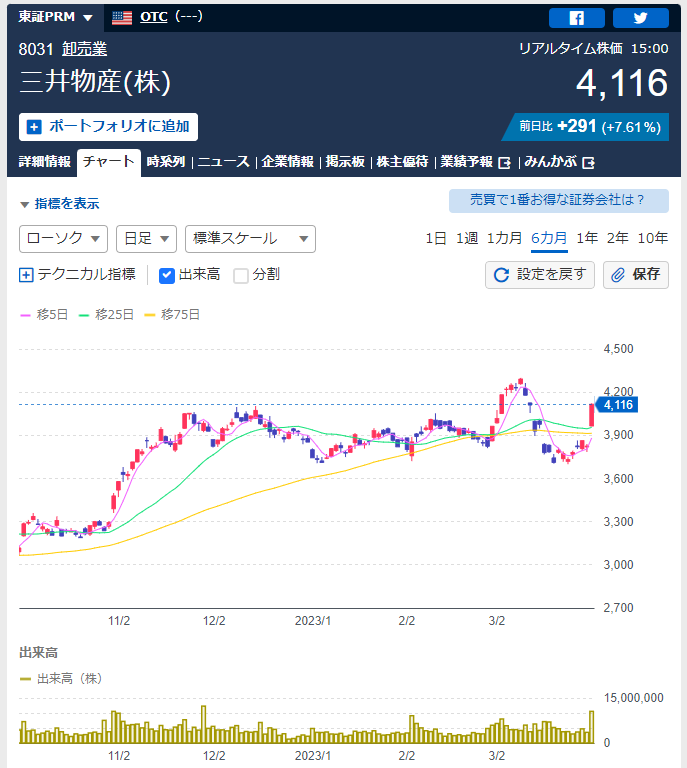Enable the 分割 checkbox
The image size is (687, 768).
pos(240,276)
